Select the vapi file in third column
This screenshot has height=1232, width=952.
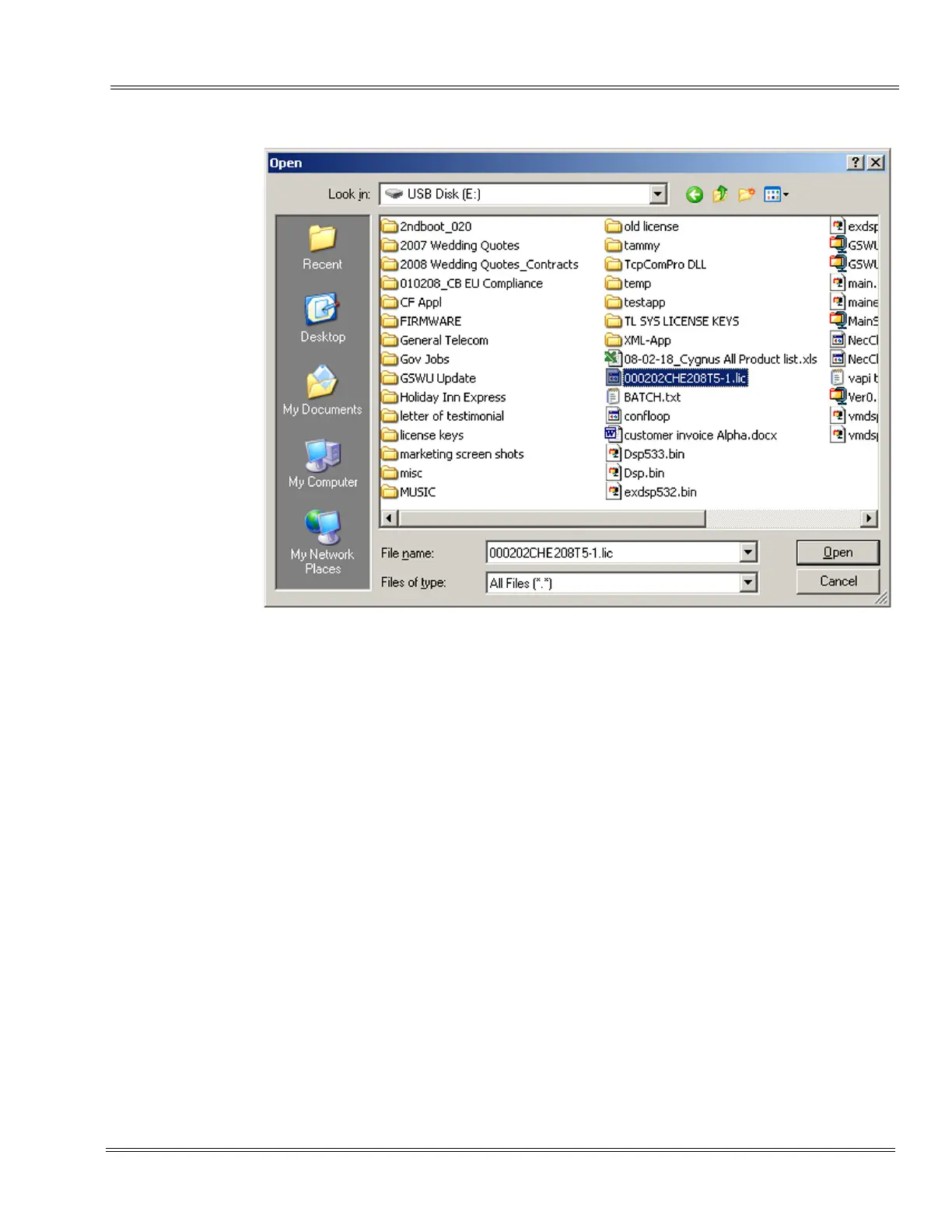pos(854,378)
